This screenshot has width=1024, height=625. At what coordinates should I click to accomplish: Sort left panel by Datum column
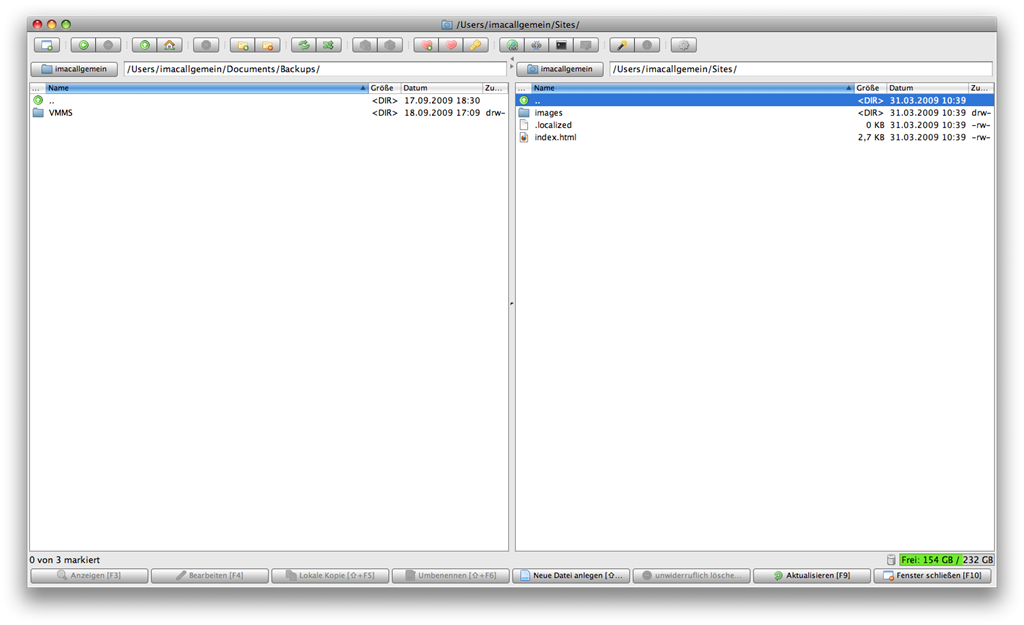(x=441, y=88)
